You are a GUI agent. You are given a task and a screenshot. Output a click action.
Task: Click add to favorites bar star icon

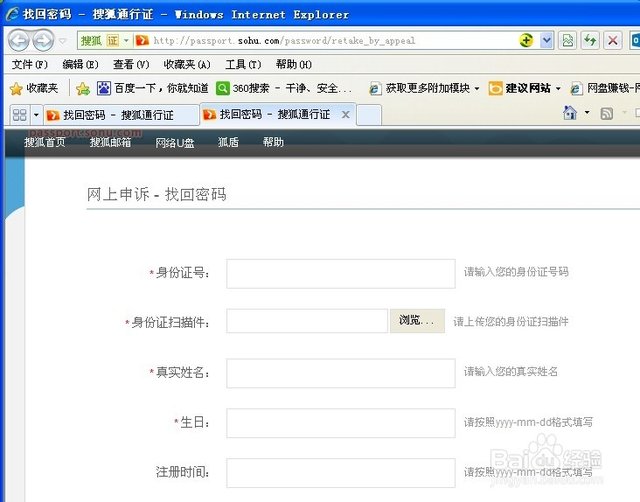pos(83,89)
